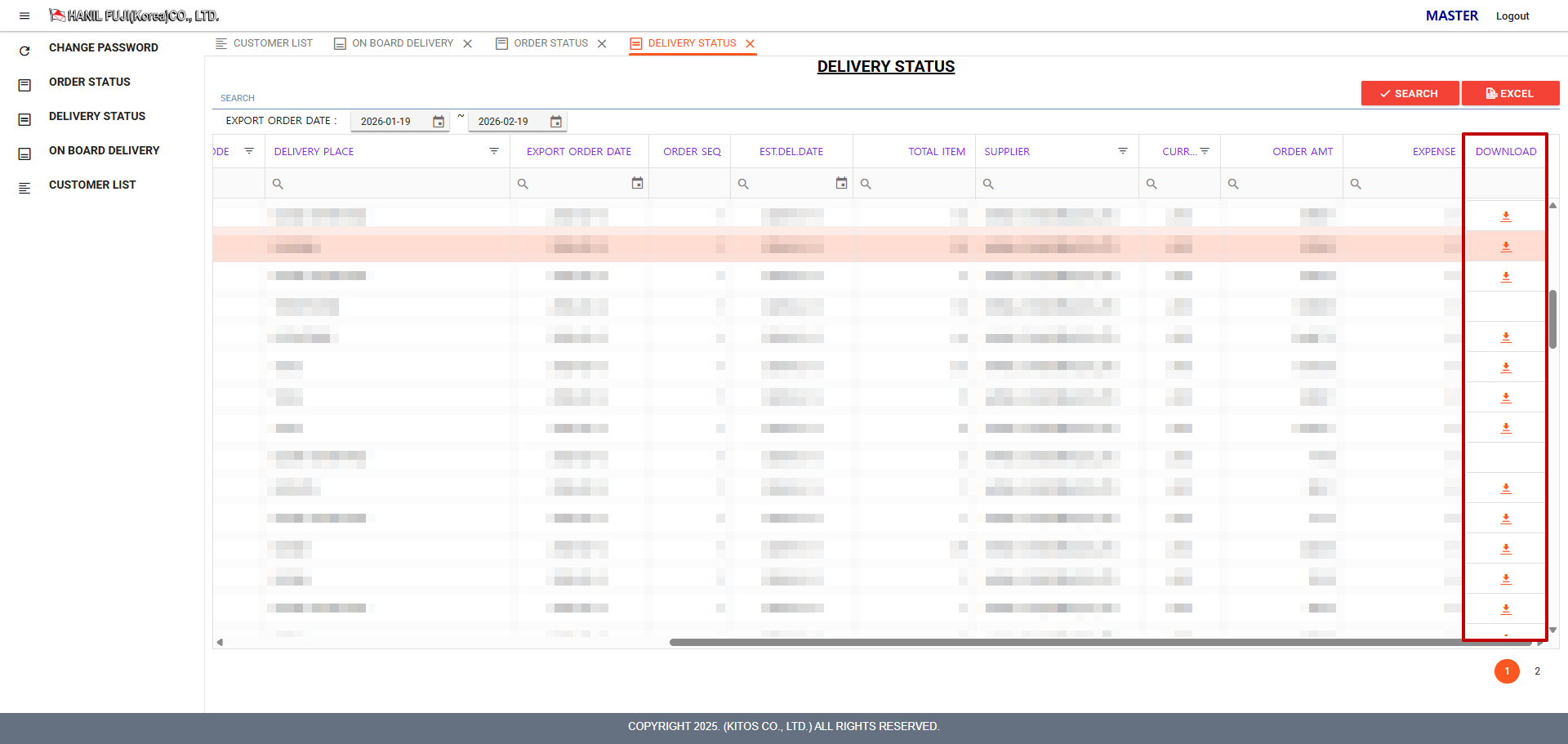Click the download icon in the highlighted row

(x=1506, y=247)
